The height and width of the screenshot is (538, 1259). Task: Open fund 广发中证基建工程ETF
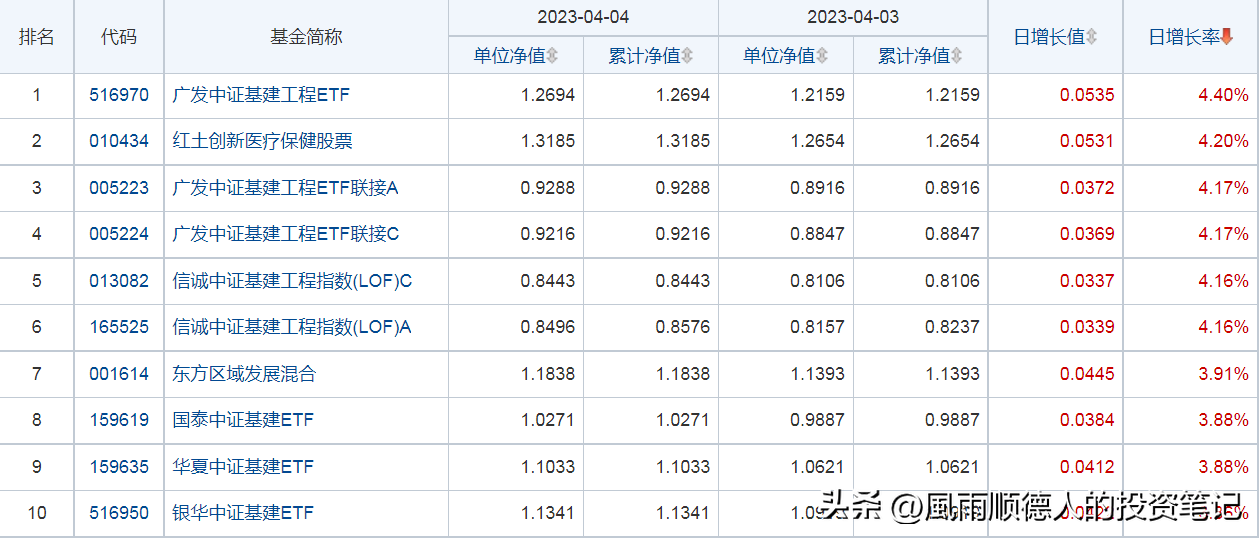coord(261,96)
